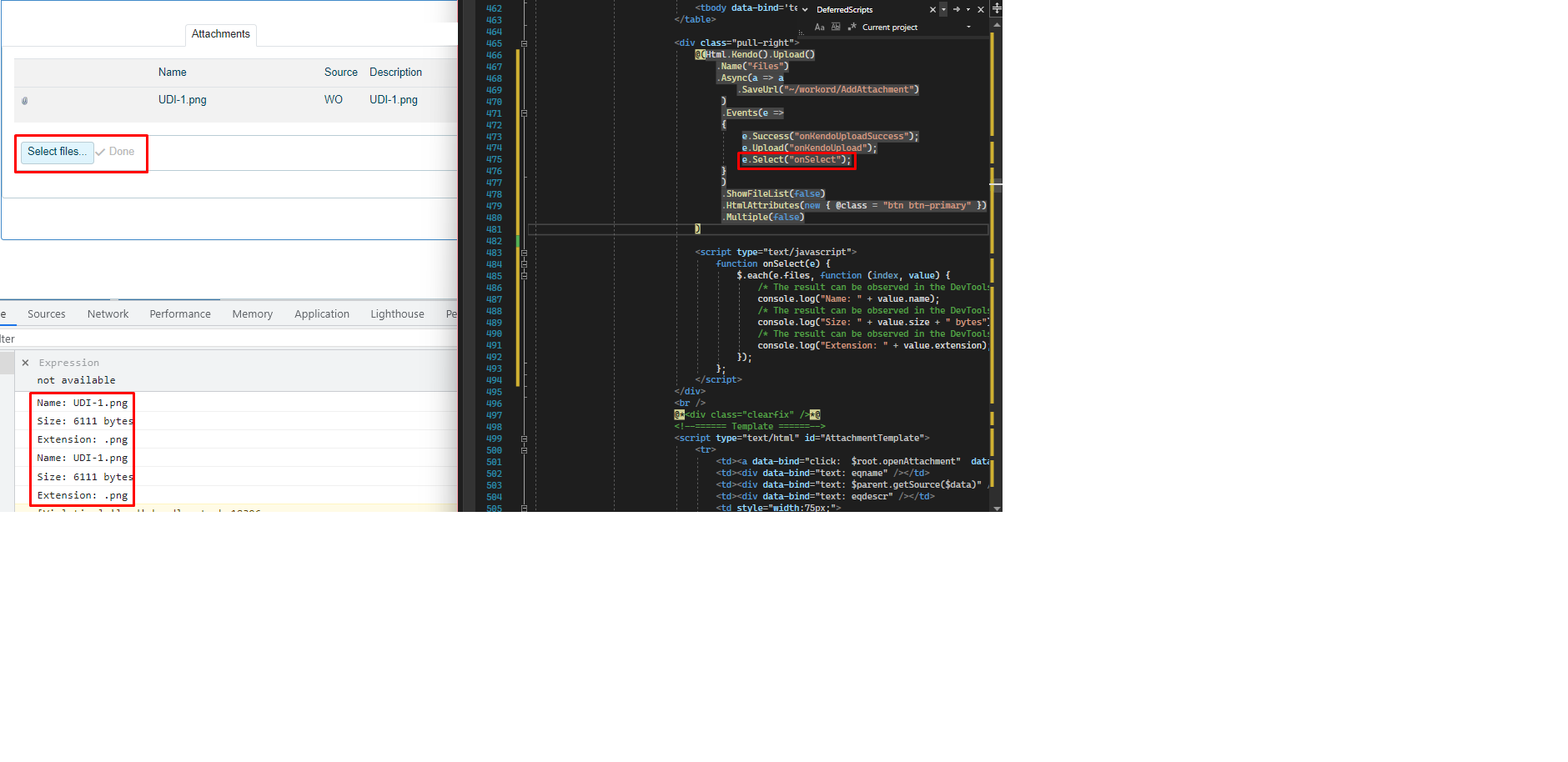Toggle Match Case in the find bar

tap(820, 28)
